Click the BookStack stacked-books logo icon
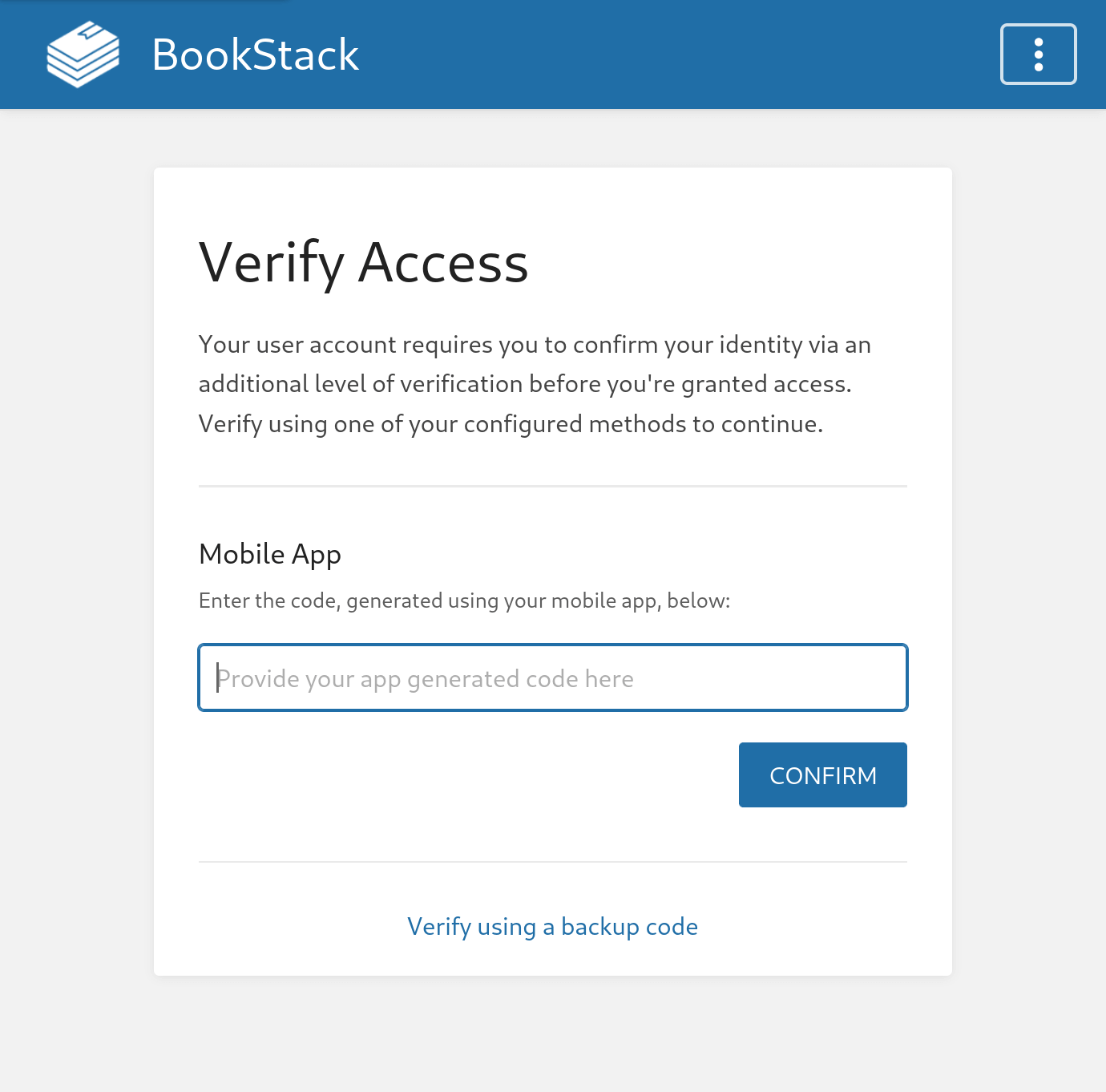The height and width of the screenshot is (1092, 1106). pyautogui.click(x=83, y=55)
